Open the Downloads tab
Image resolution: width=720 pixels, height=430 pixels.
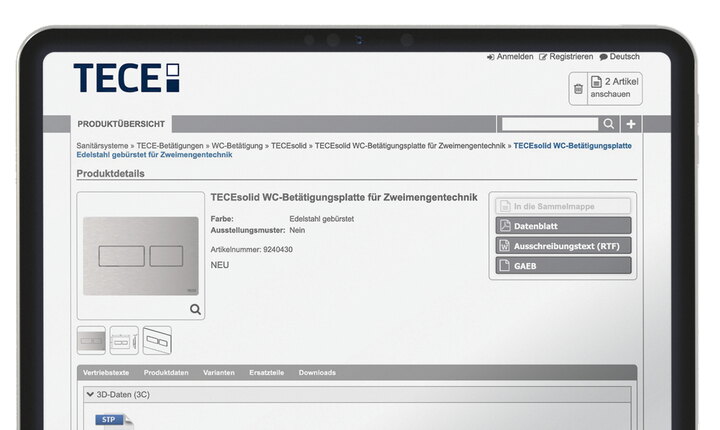317,373
